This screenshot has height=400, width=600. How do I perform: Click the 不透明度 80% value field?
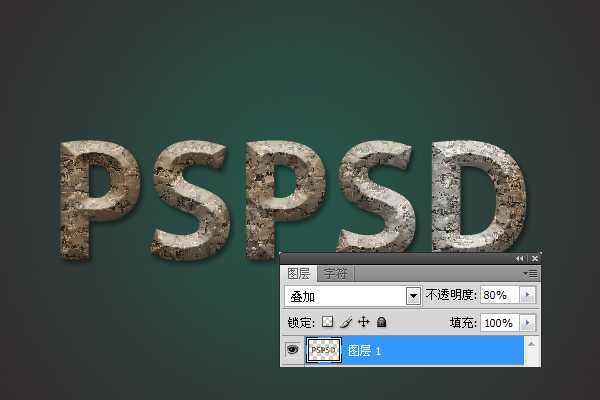(498, 296)
